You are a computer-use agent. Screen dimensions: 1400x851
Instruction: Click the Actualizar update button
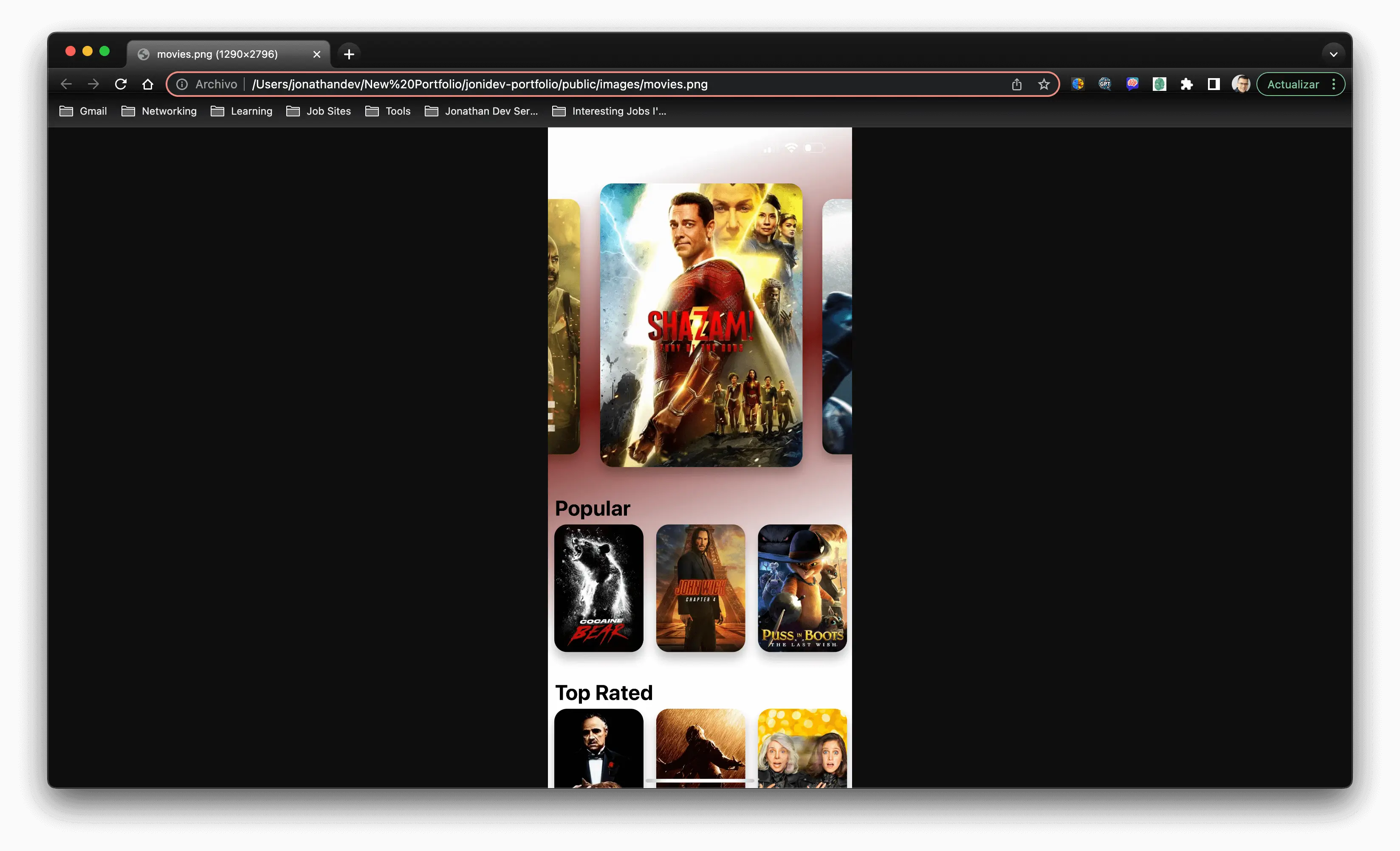pos(1293,84)
